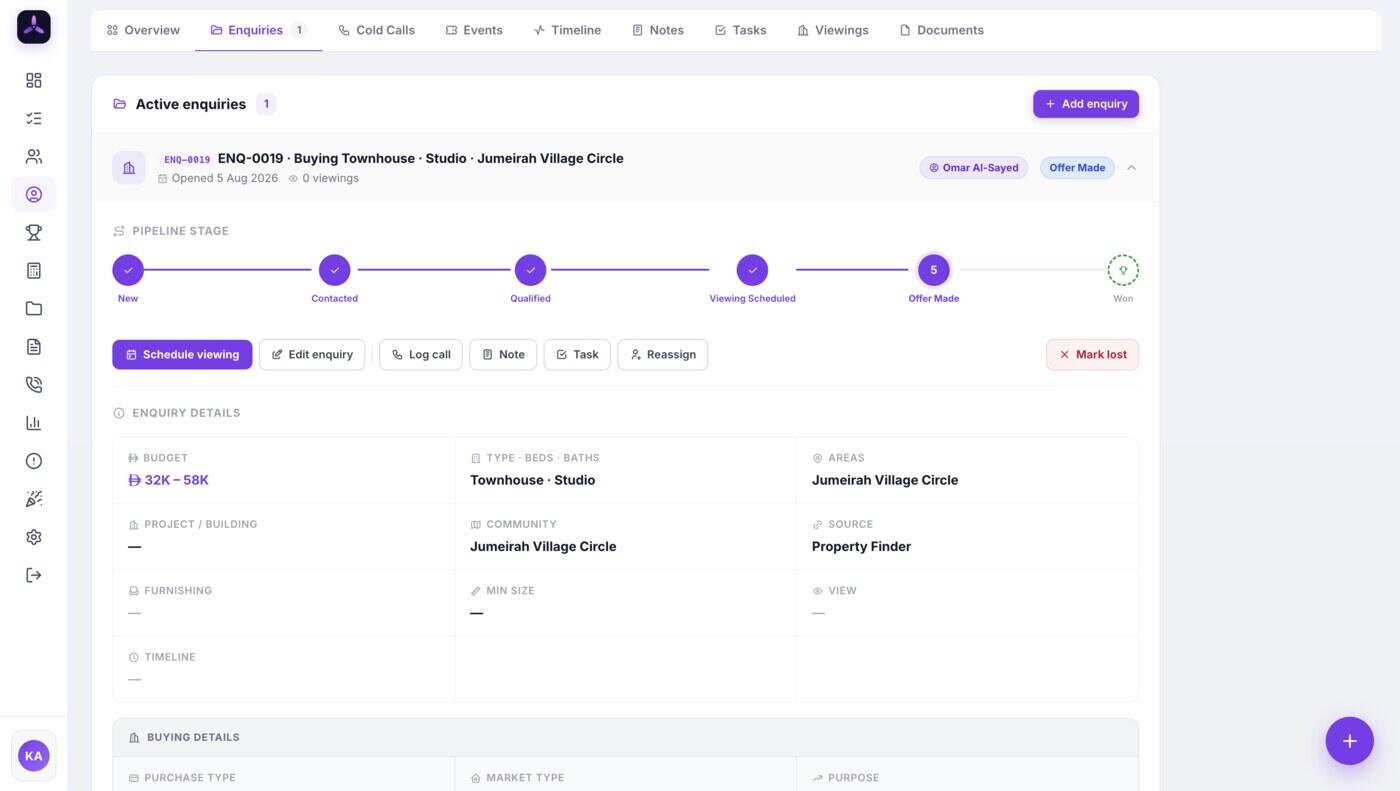Open the dashboard grid icon in sidebar

pyautogui.click(x=34, y=80)
